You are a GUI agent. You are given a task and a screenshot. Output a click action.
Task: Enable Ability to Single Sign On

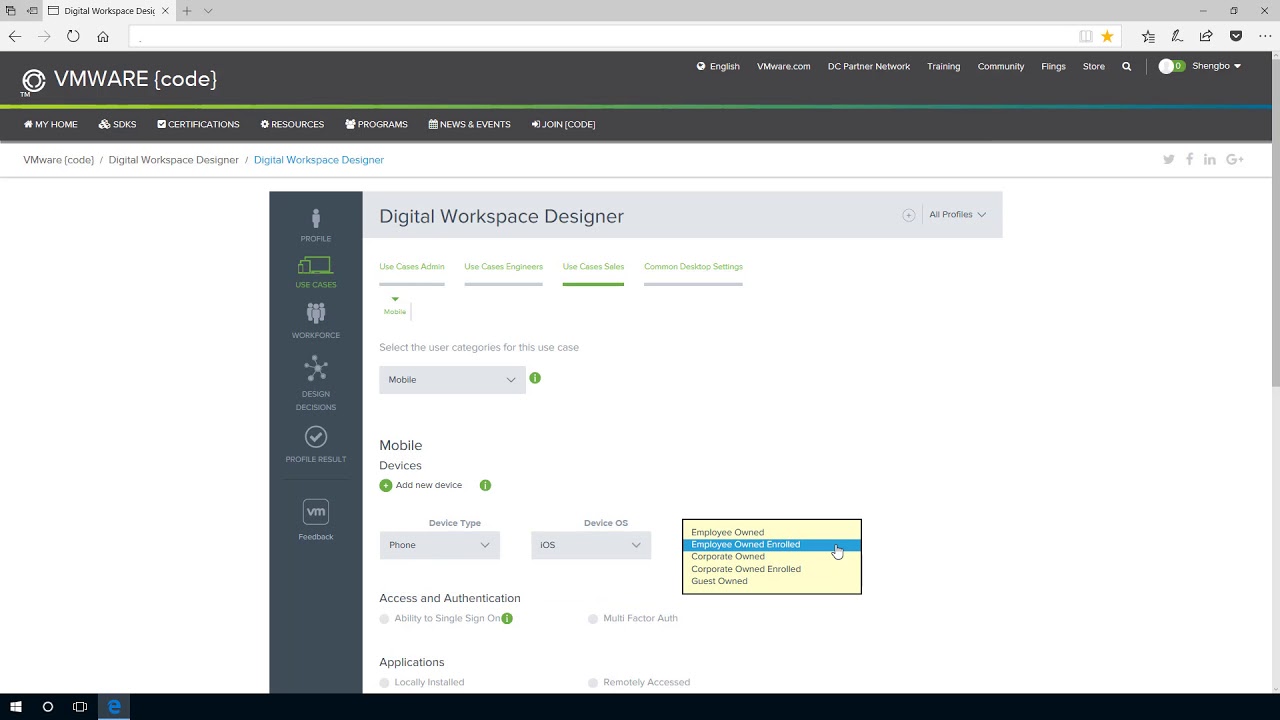[385, 619]
